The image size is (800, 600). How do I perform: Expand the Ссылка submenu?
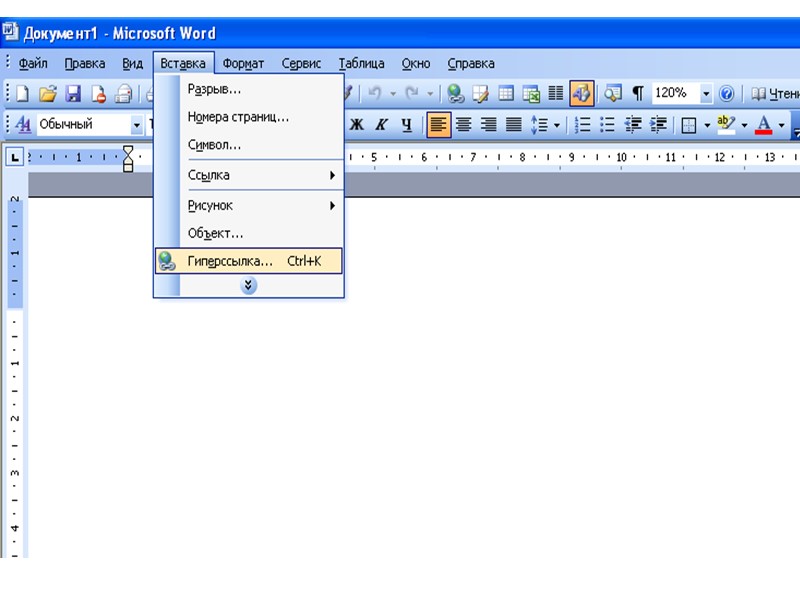248,175
